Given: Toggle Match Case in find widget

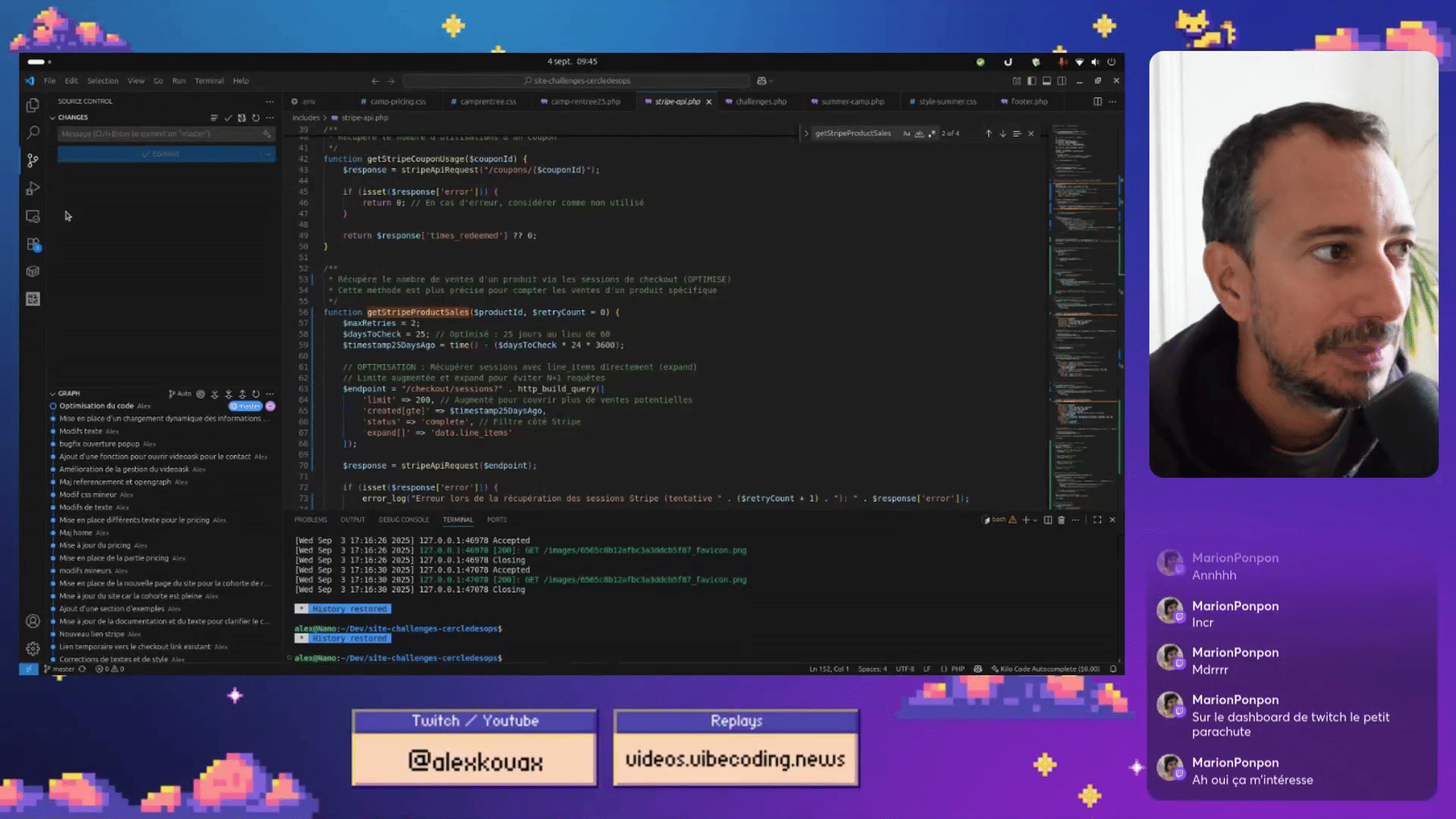Looking at the screenshot, I should tap(906, 133).
